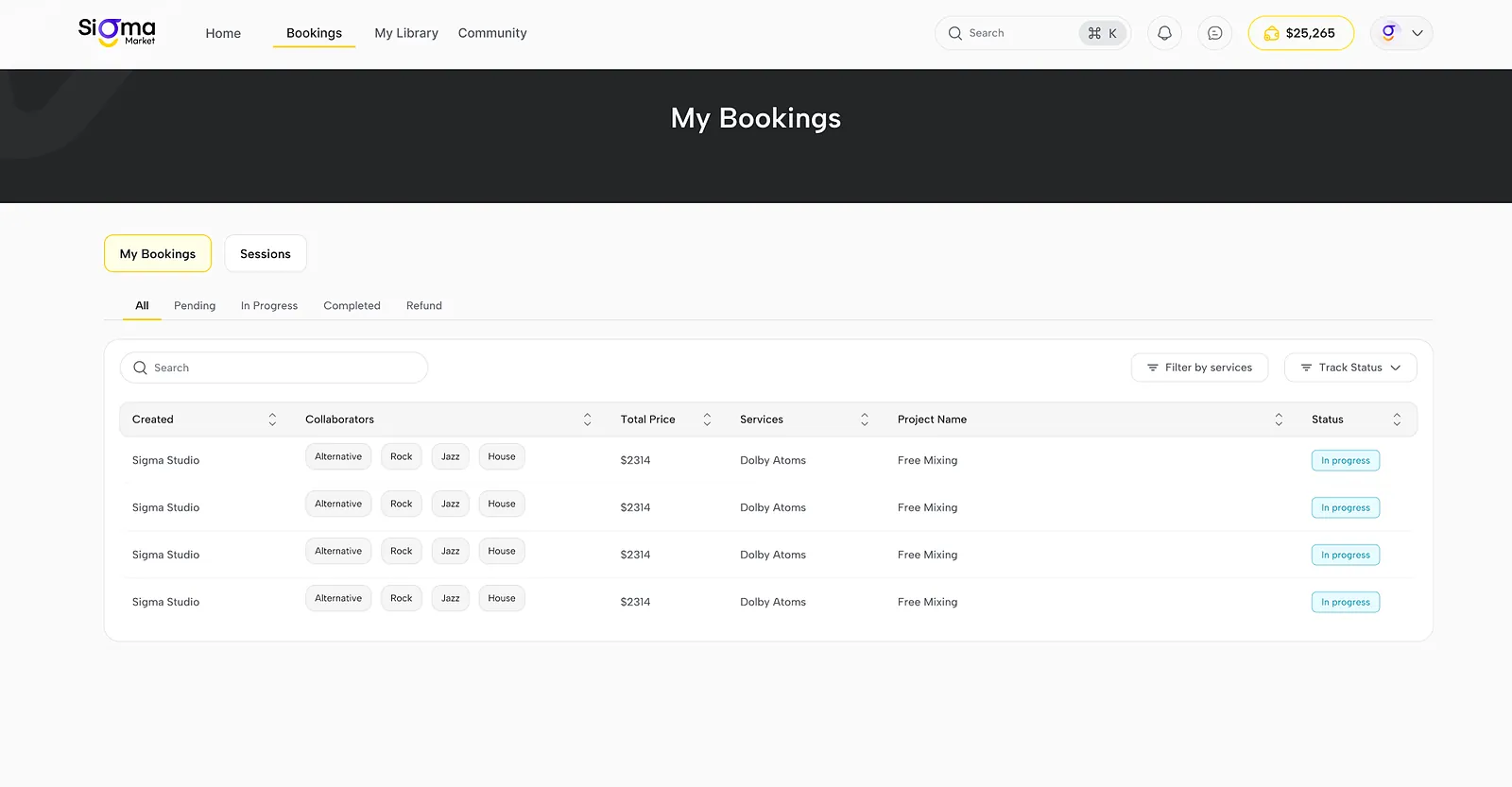Screen dimensions: 1512x787
Task: Click the Sigma Market logo
Action: tap(117, 32)
